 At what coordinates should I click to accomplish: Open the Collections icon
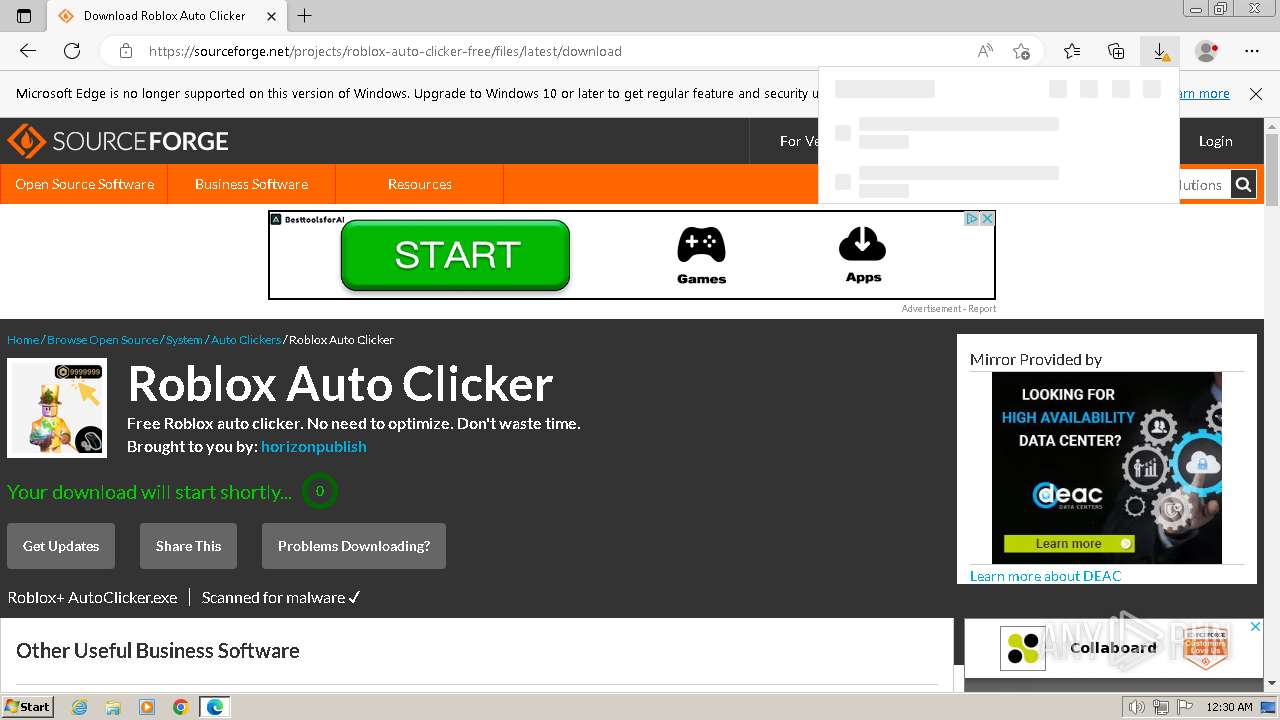tap(1116, 51)
